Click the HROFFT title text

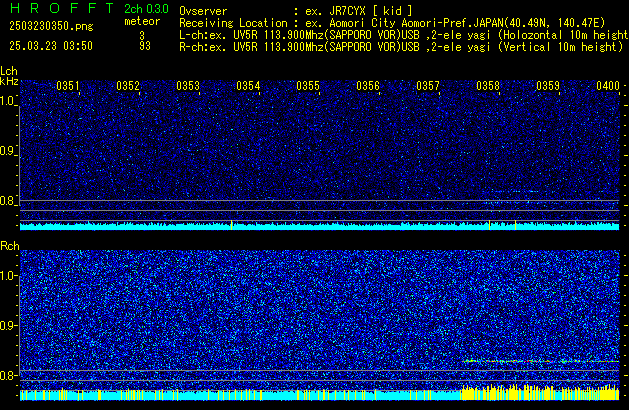tap(62, 8)
